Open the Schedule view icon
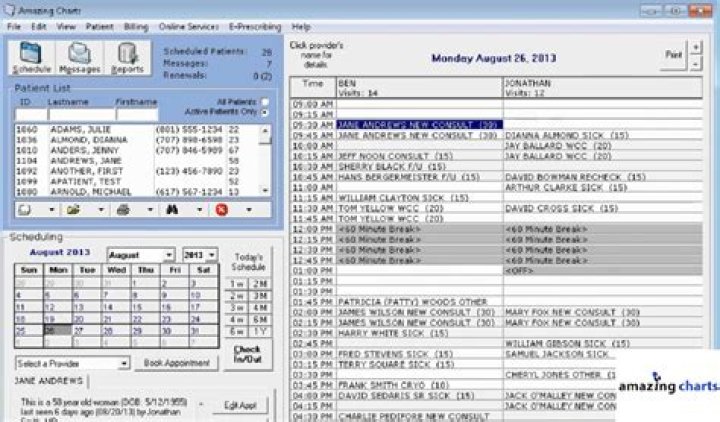 (x=33, y=59)
